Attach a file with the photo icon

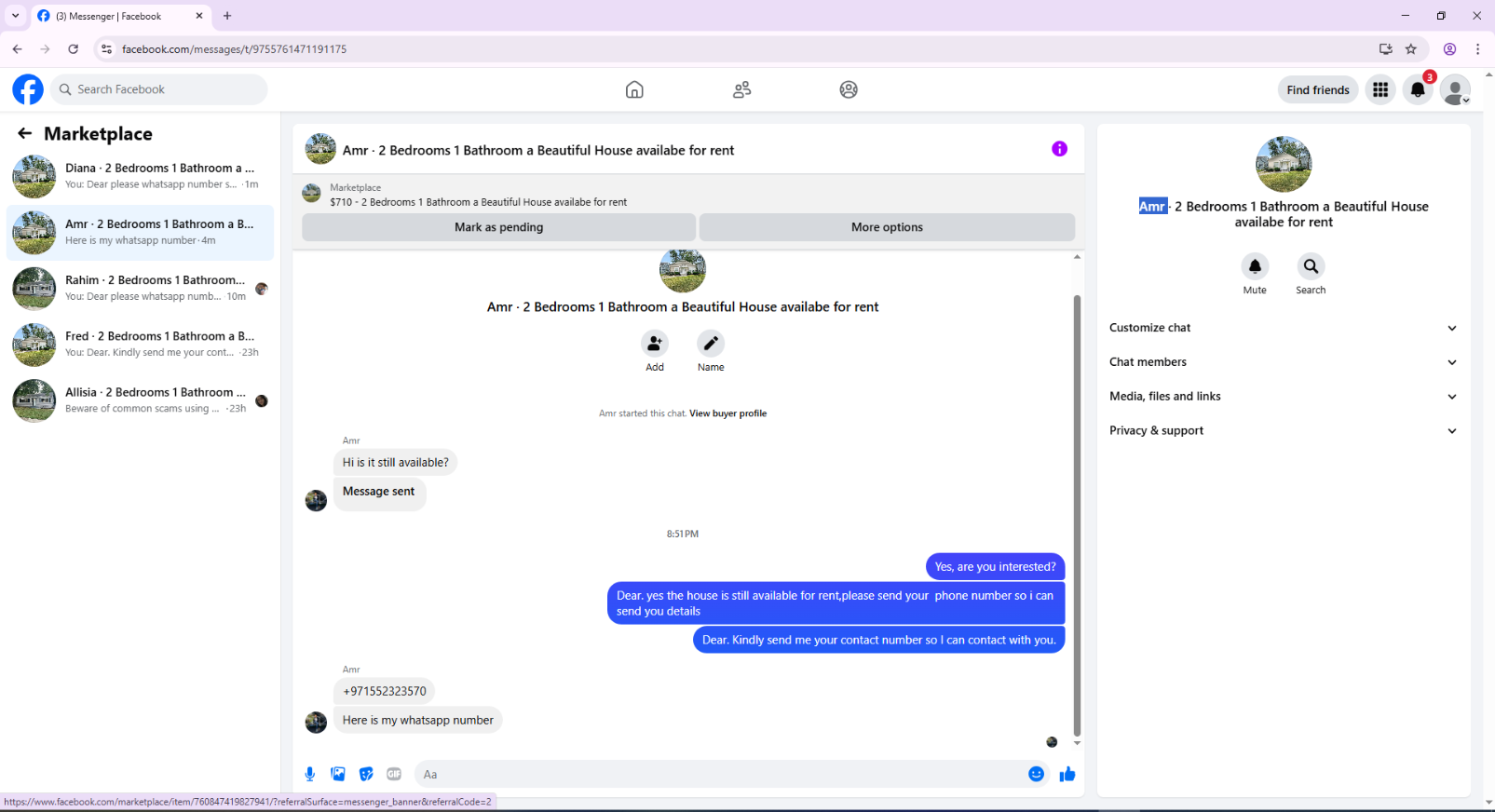pyautogui.click(x=338, y=774)
